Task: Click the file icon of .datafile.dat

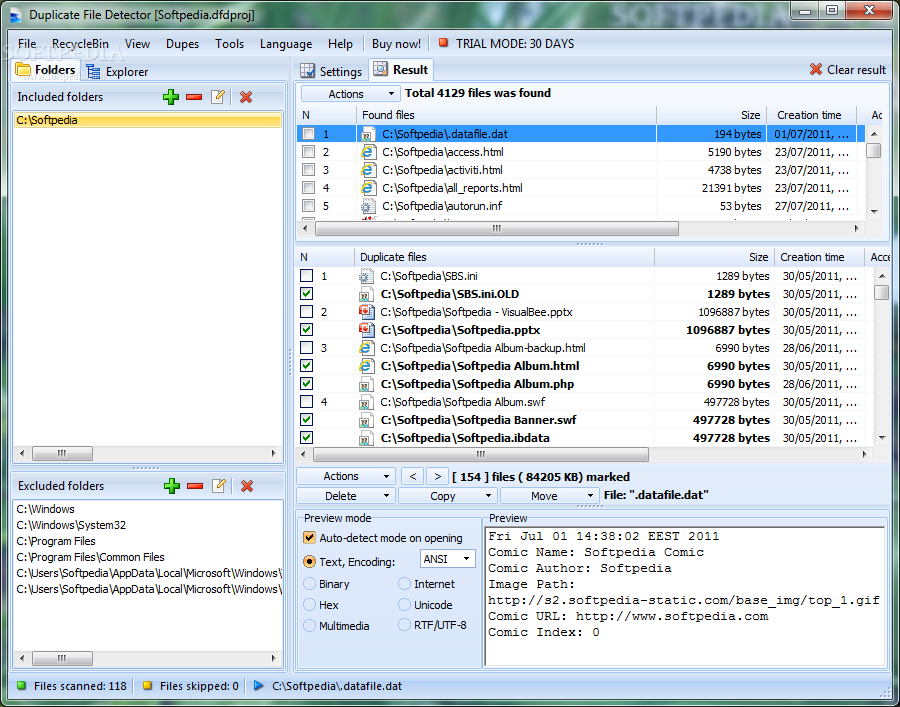Action: pyautogui.click(x=367, y=134)
